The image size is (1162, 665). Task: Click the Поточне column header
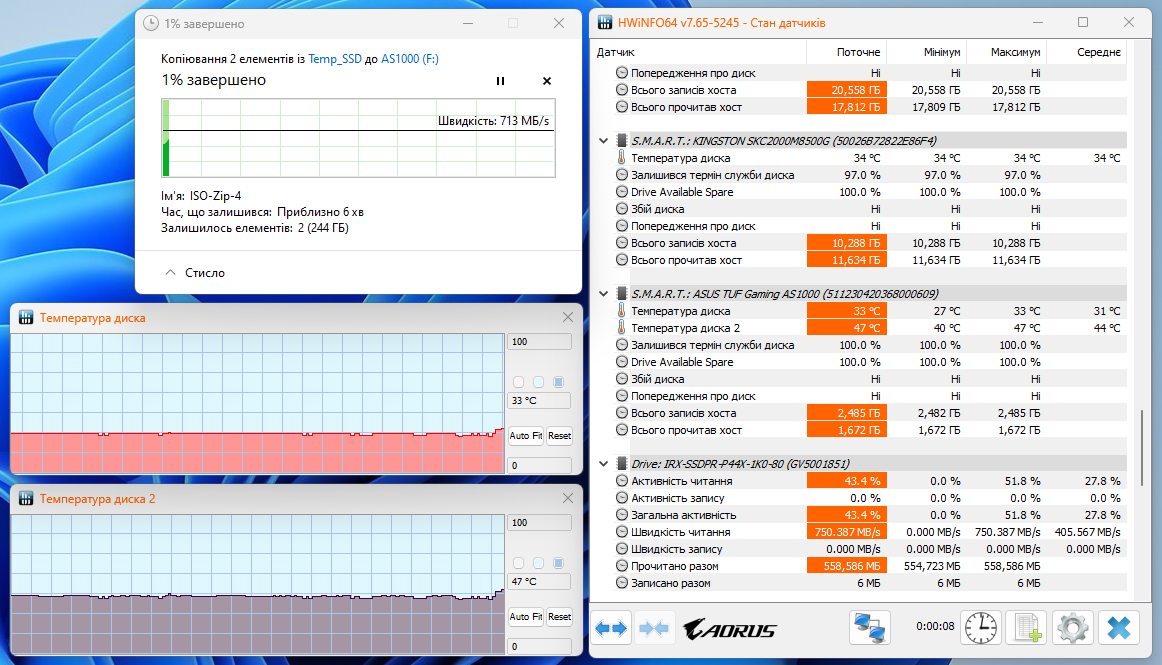click(846, 52)
